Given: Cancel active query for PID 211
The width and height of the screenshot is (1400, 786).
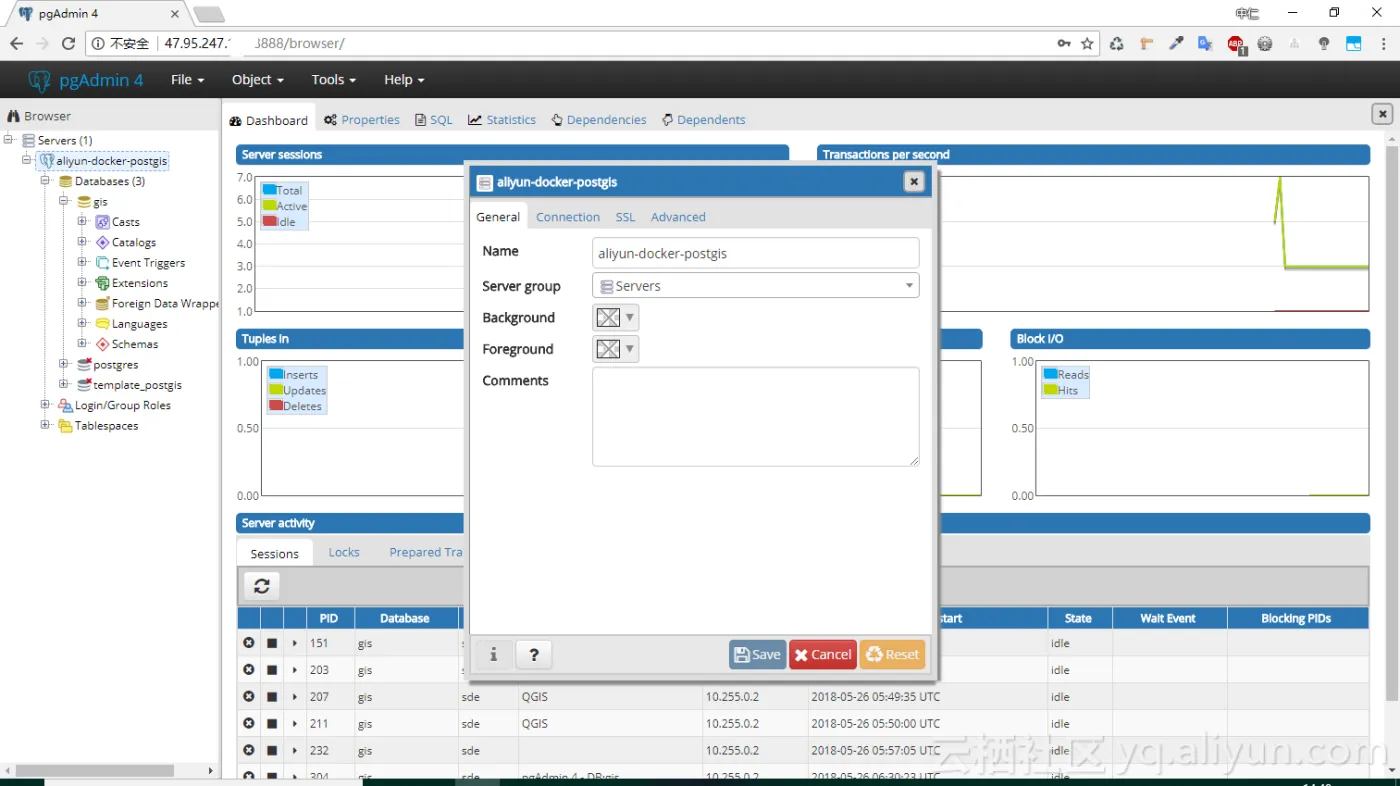Looking at the screenshot, I should pos(271,724).
